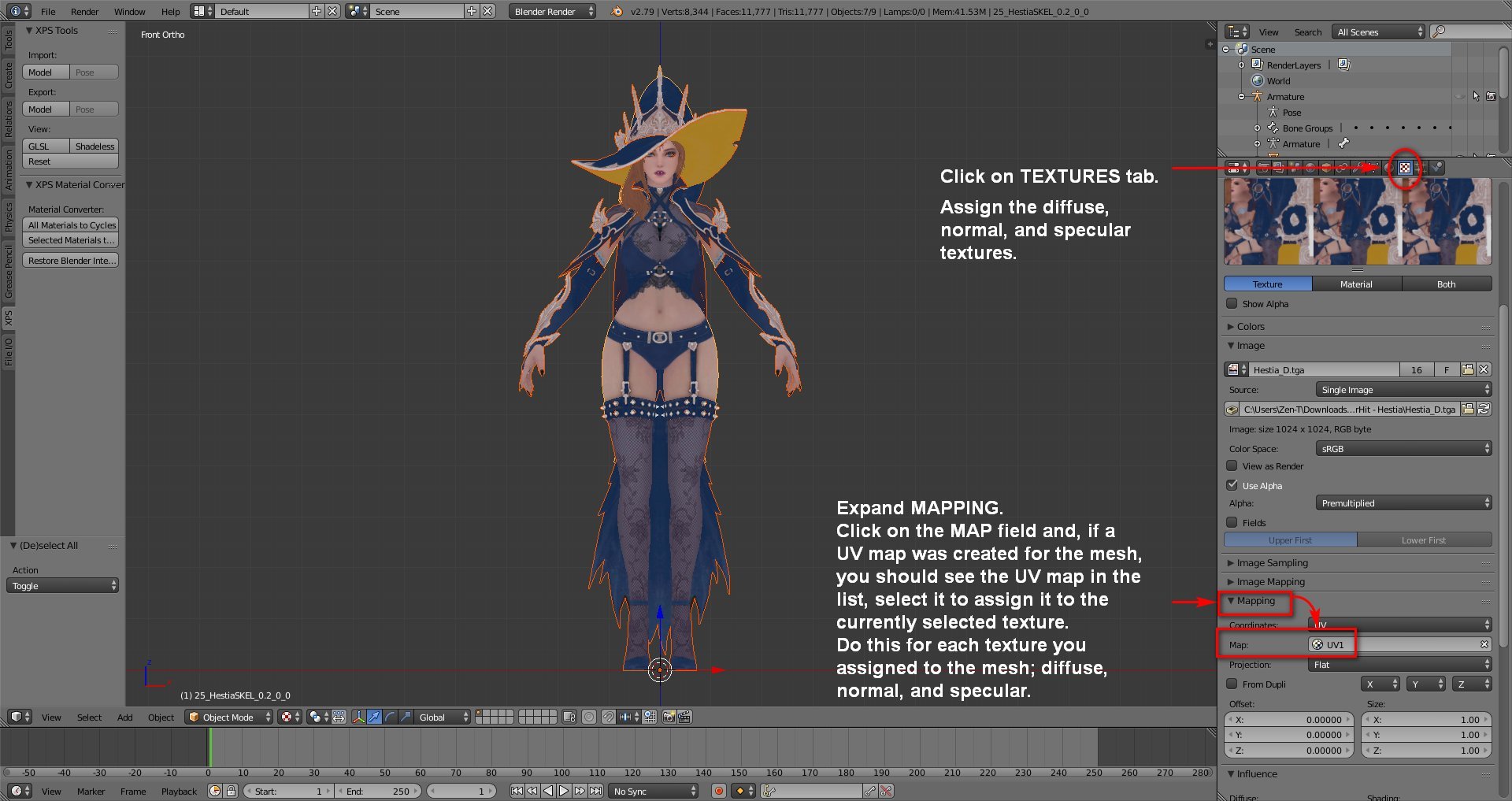Image resolution: width=1512 pixels, height=801 pixels.
Task: Select the scale manipulator icon
Action: [406, 717]
